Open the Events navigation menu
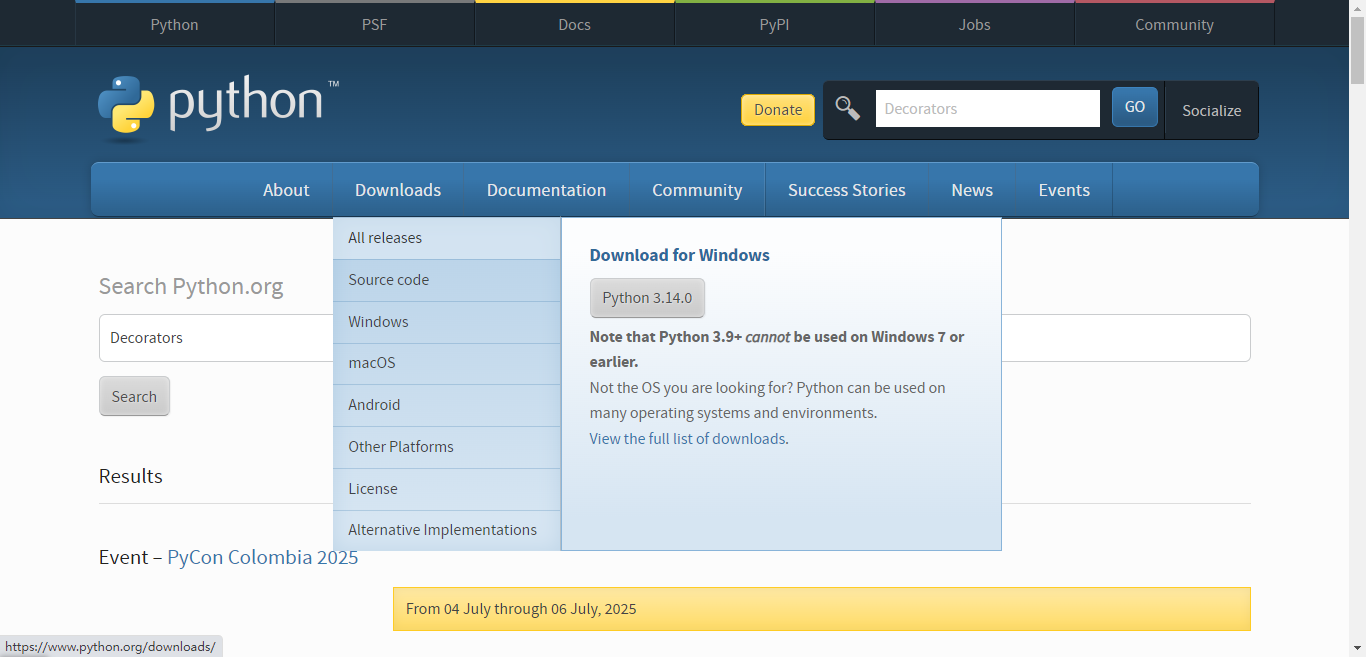1366x657 pixels. point(1064,190)
